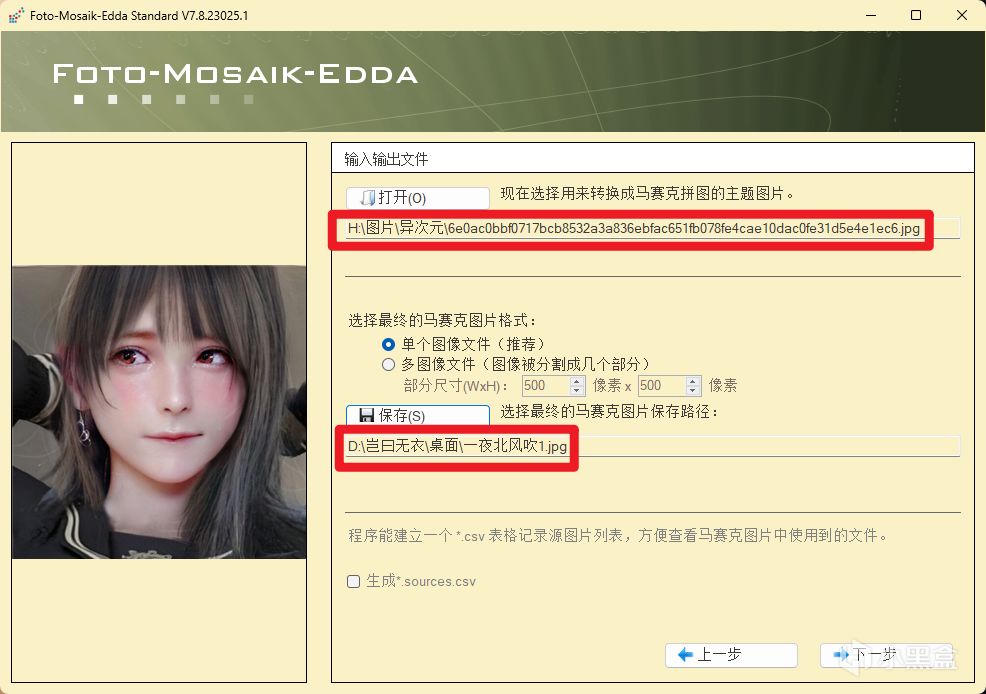This screenshot has width=986, height=694.
Task: Click the folder icon on 打开(O) button
Action: [x=368, y=198]
